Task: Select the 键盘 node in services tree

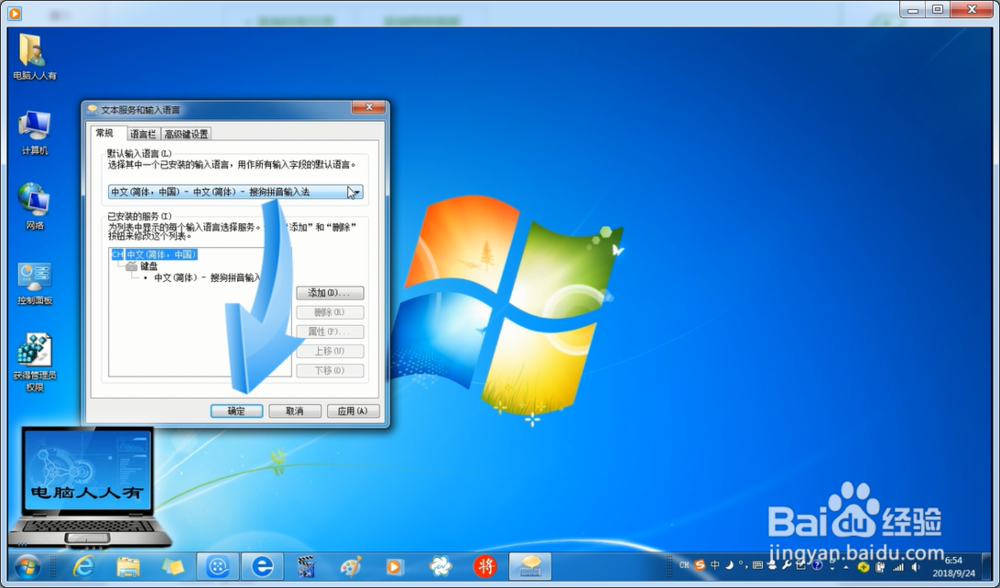Action: pos(149,266)
